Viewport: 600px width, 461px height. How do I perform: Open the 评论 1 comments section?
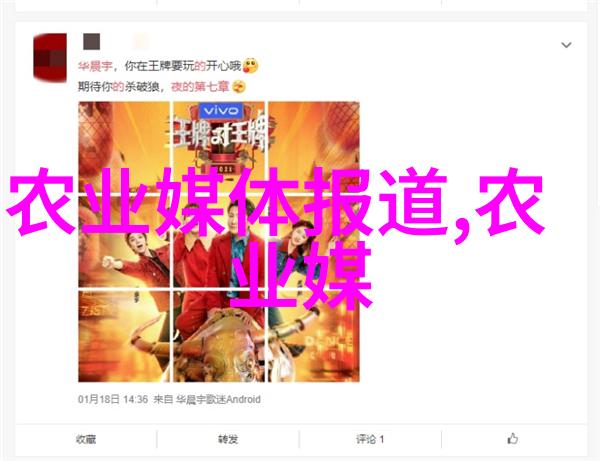(370, 439)
